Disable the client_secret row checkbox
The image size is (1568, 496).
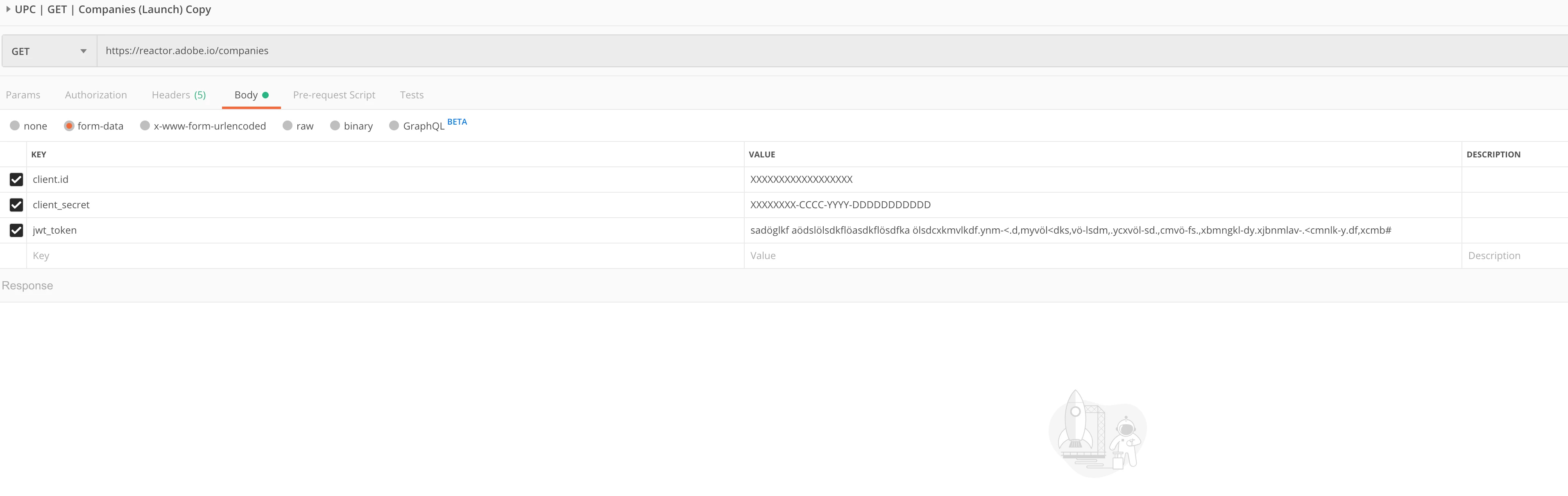coord(16,205)
